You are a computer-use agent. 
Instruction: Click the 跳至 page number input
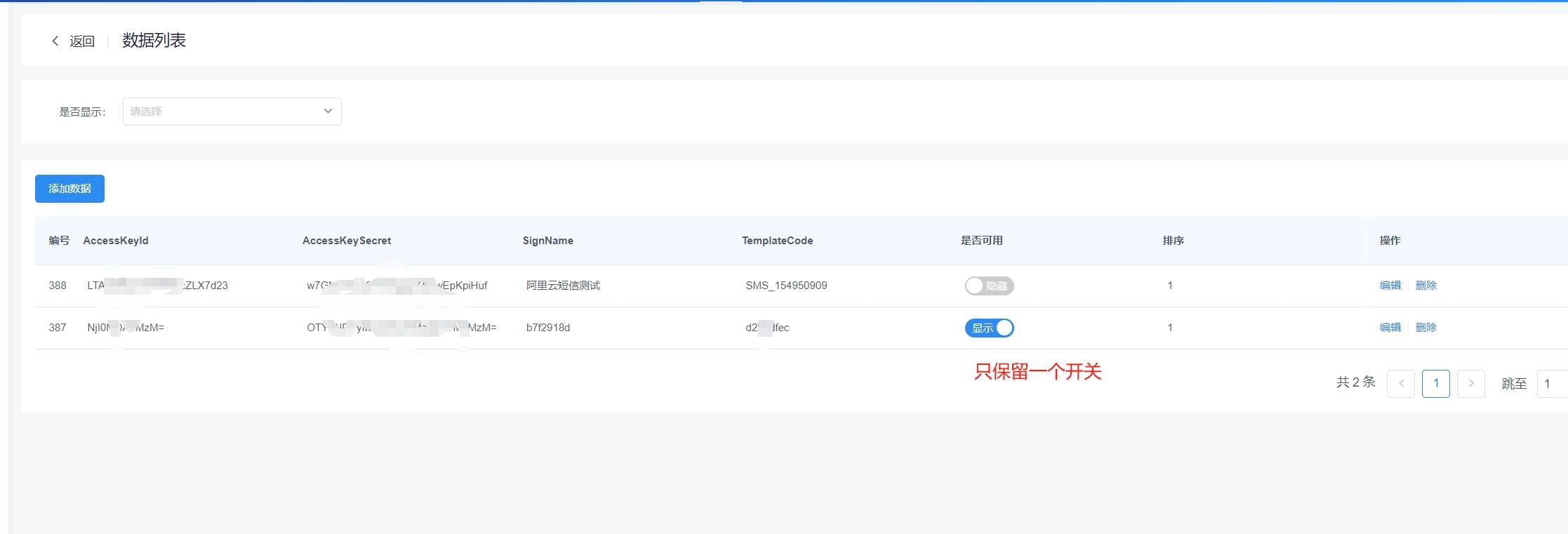(x=1552, y=384)
